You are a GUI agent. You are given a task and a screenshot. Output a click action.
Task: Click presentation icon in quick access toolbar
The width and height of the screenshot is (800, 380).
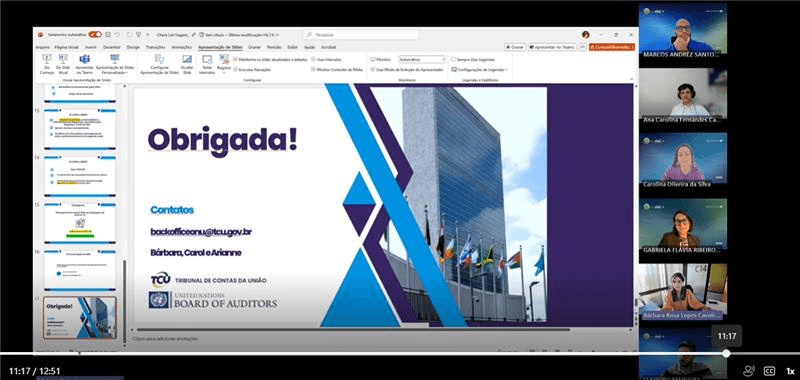coord(138,35)
